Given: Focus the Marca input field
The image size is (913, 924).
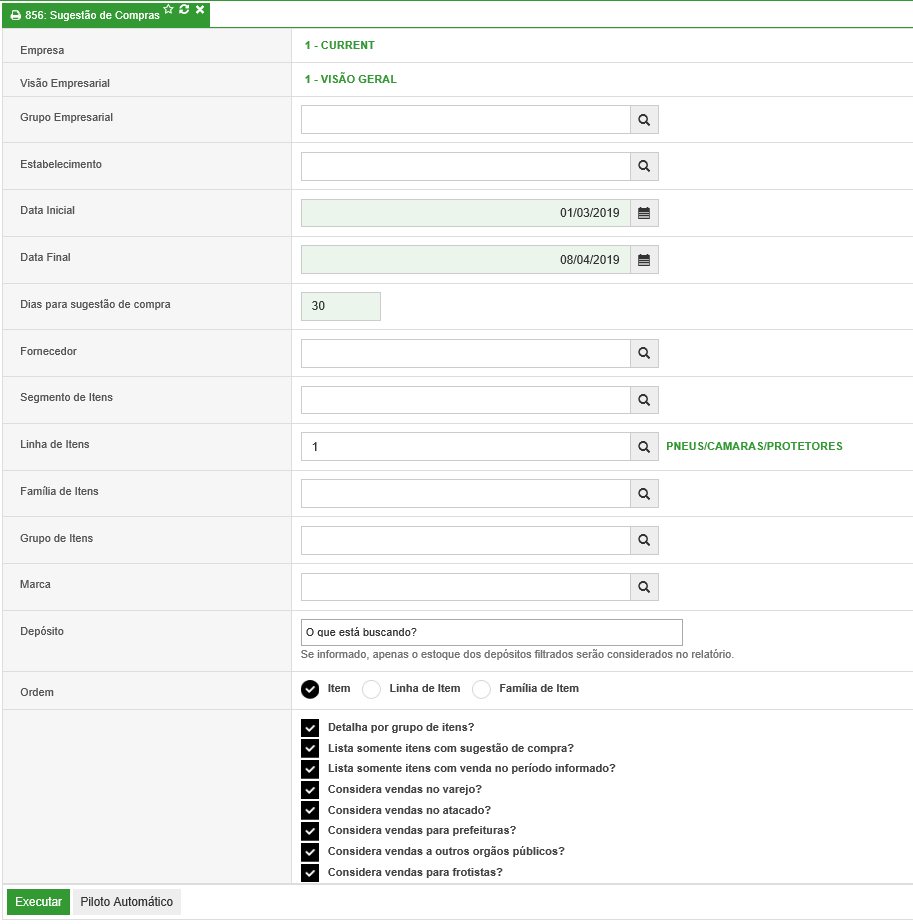Looking at the screenshot, I should [466, 587].
